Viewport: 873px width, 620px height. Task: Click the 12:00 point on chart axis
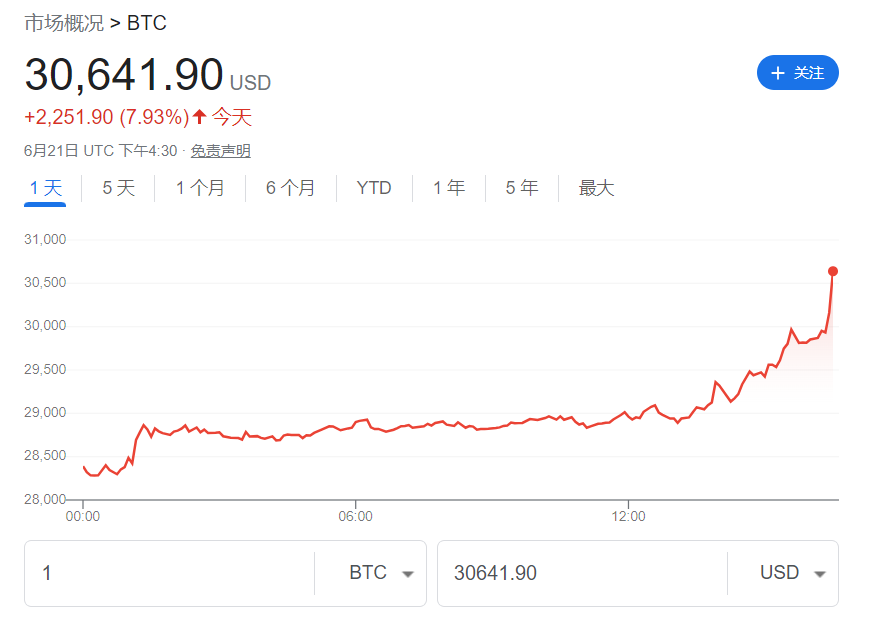[628, 517]
